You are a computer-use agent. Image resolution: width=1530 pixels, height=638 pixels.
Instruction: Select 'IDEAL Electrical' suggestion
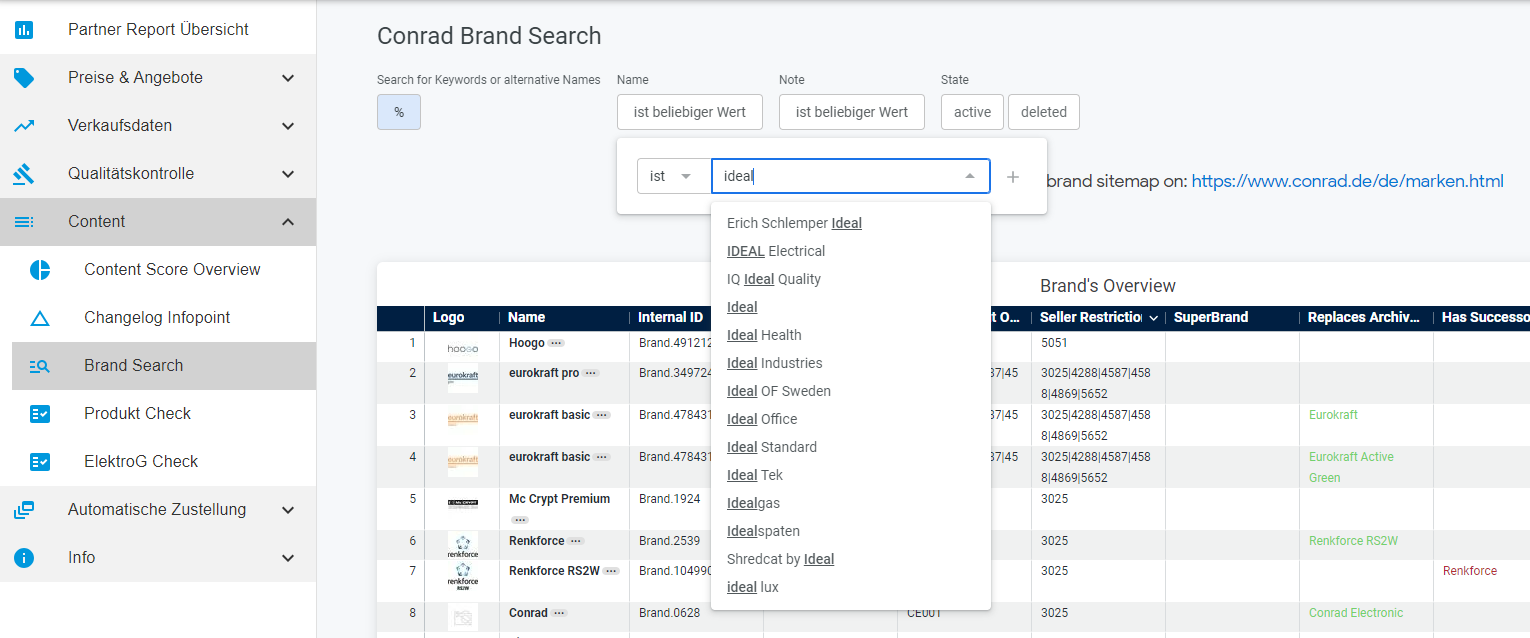[851, 251]
